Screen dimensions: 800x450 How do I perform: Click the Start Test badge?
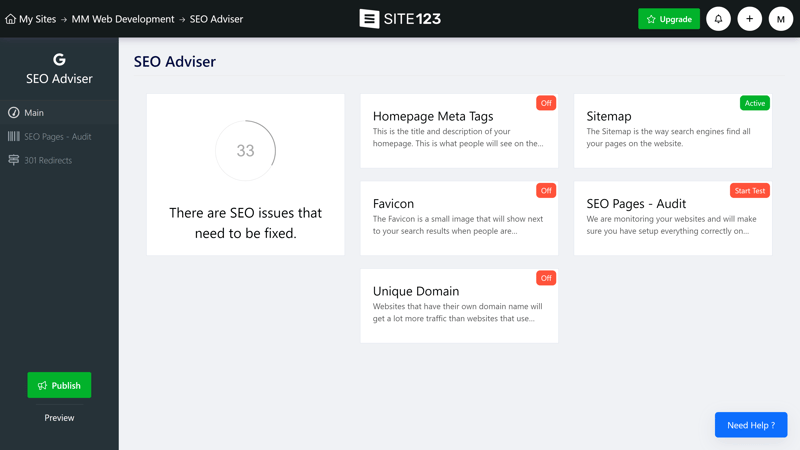coord(749,191)
